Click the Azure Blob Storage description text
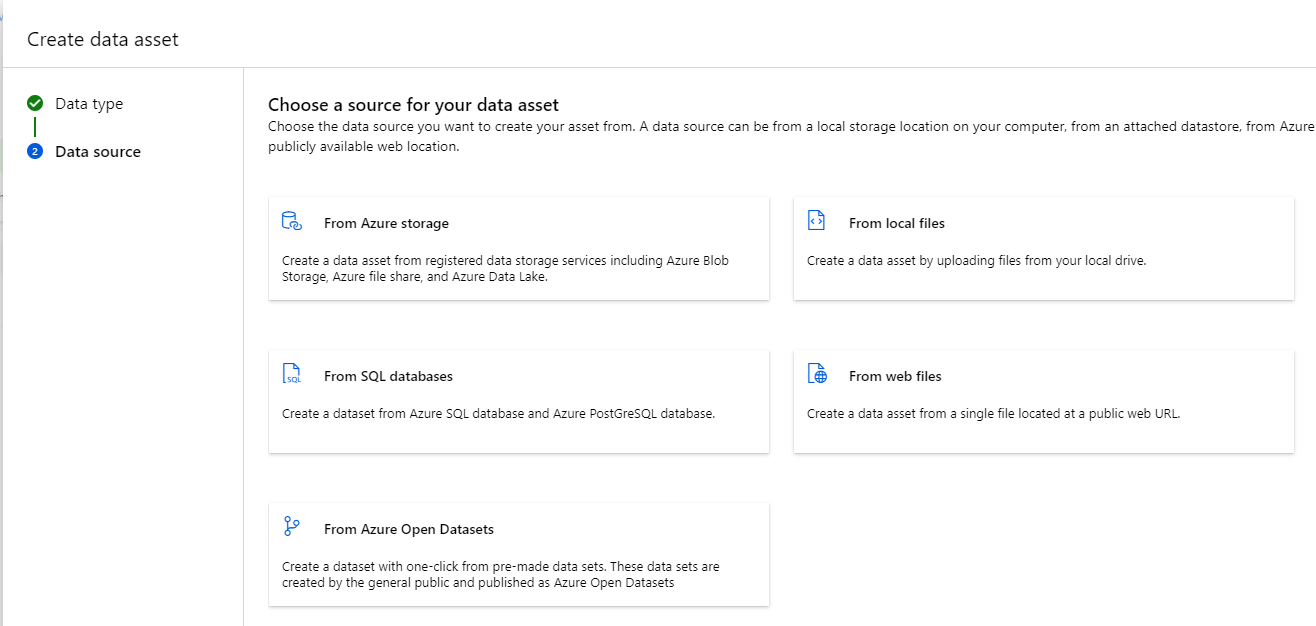The height and width of the screenshot is (626, 1316). tap(506, 269)
